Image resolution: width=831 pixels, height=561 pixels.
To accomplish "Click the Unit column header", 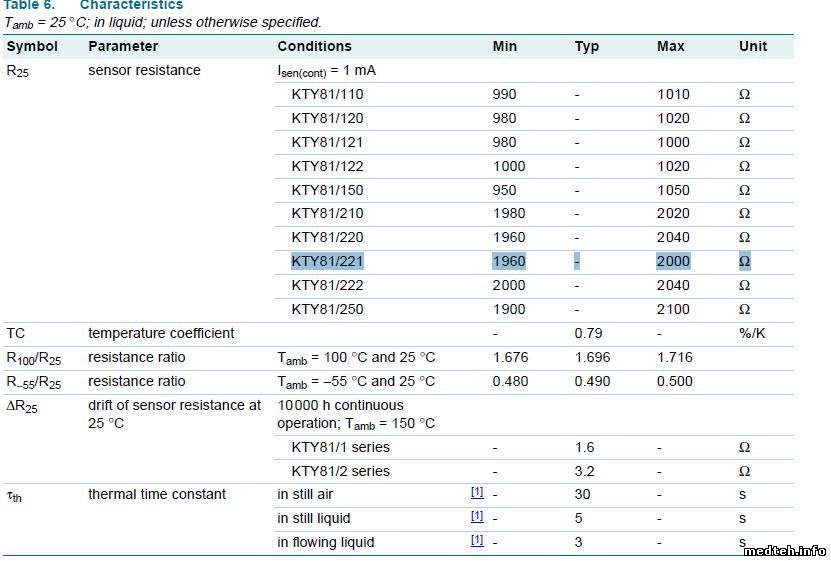I will point(753,46).
